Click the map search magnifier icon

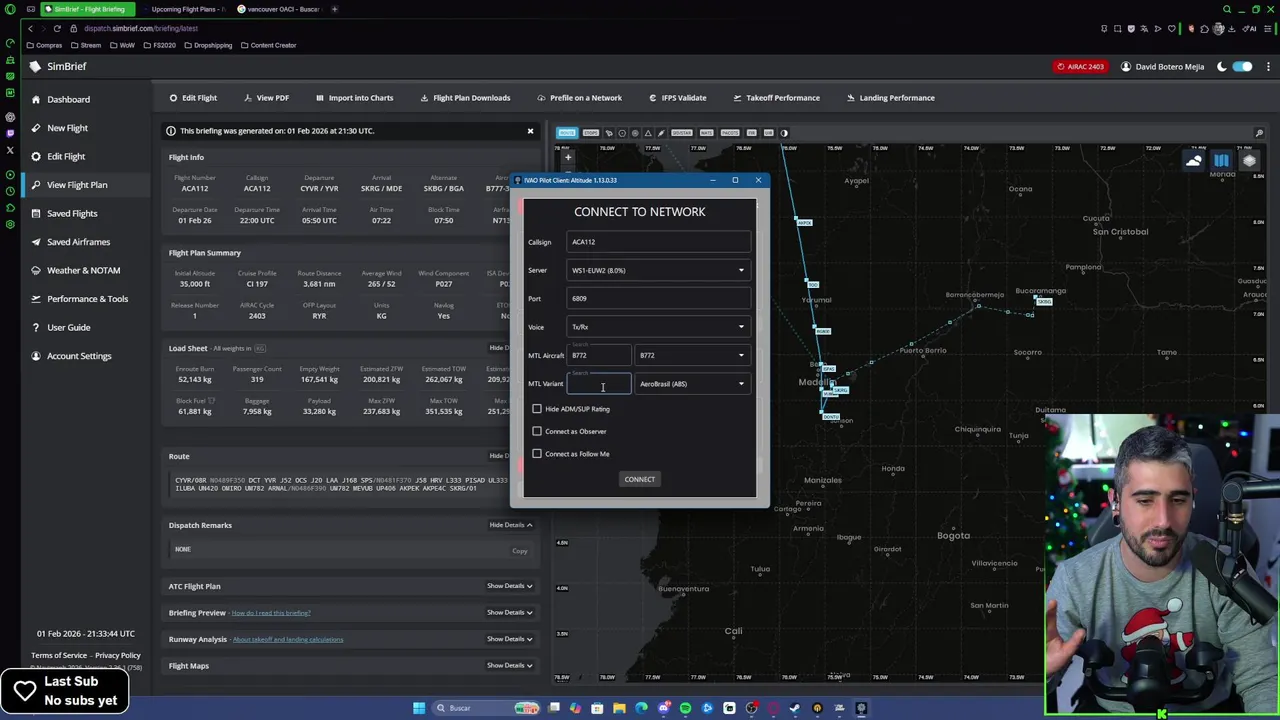[x=1259, y=133]
